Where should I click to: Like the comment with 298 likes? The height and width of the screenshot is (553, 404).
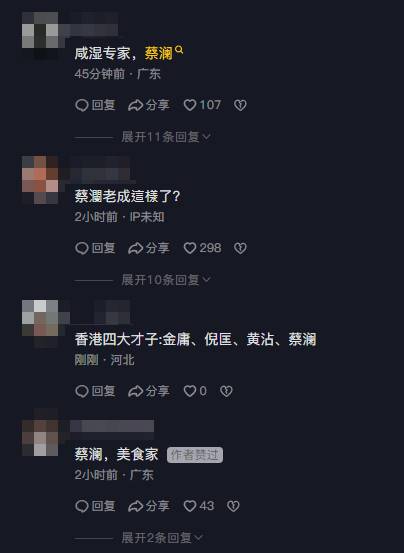point(202,248)
